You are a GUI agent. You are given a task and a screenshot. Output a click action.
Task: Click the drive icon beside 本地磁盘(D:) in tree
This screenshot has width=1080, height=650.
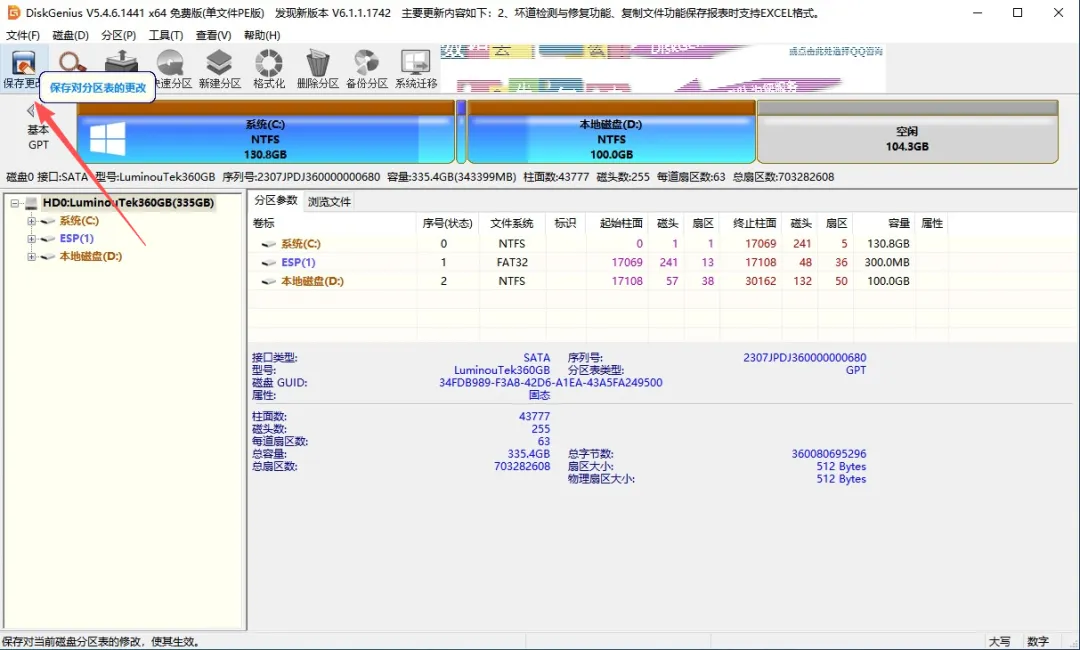[48, 257]
